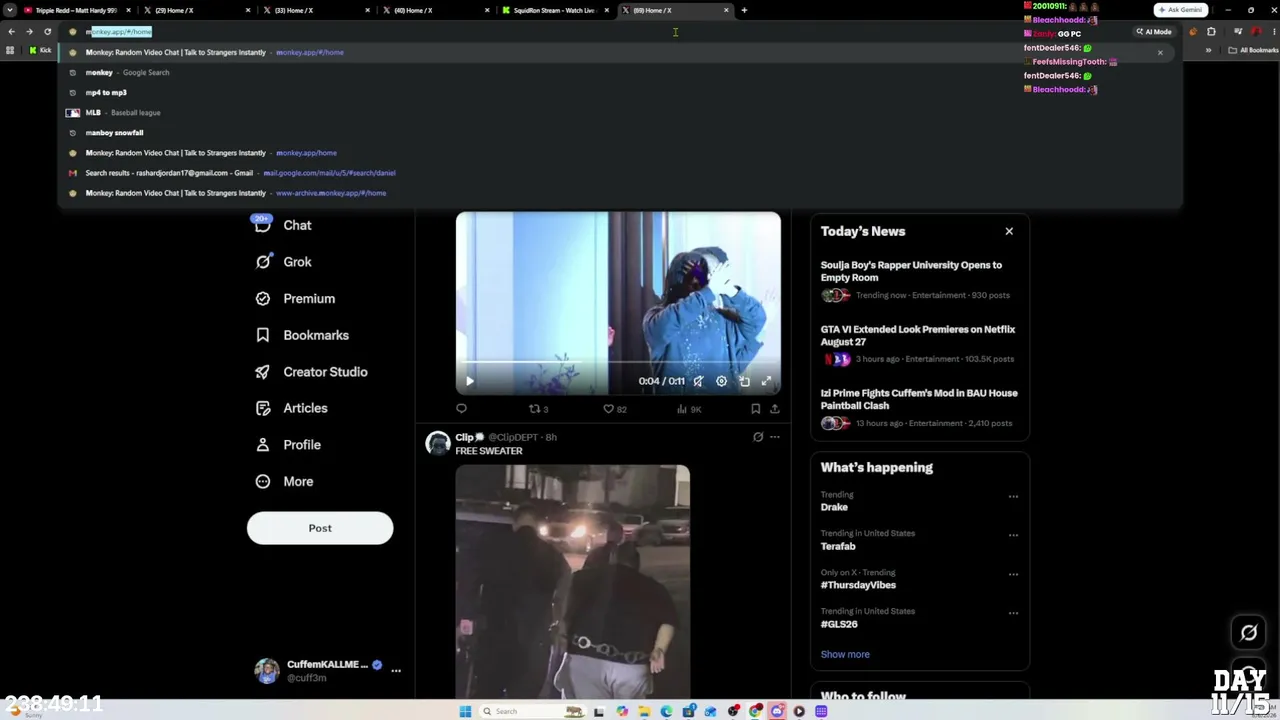
Task: Open the FREE SWEATER video thumbnail
Action: coord(572,581)
